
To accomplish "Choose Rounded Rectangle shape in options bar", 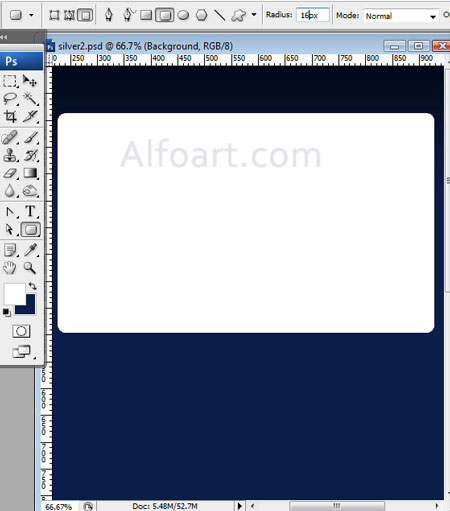I will coord(165,15).
